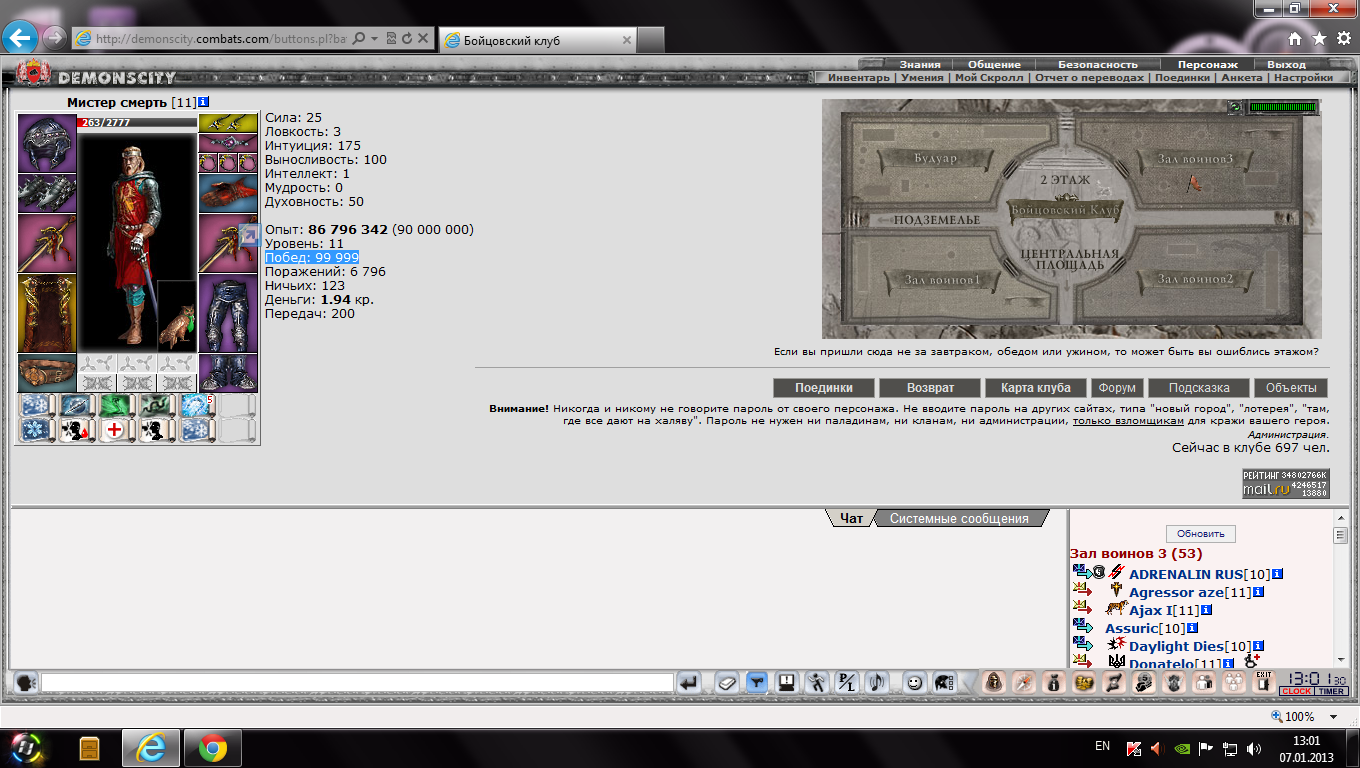1360x768 pixels.
Task: Click the exit door icon
Action: [x=1264, y=683]
